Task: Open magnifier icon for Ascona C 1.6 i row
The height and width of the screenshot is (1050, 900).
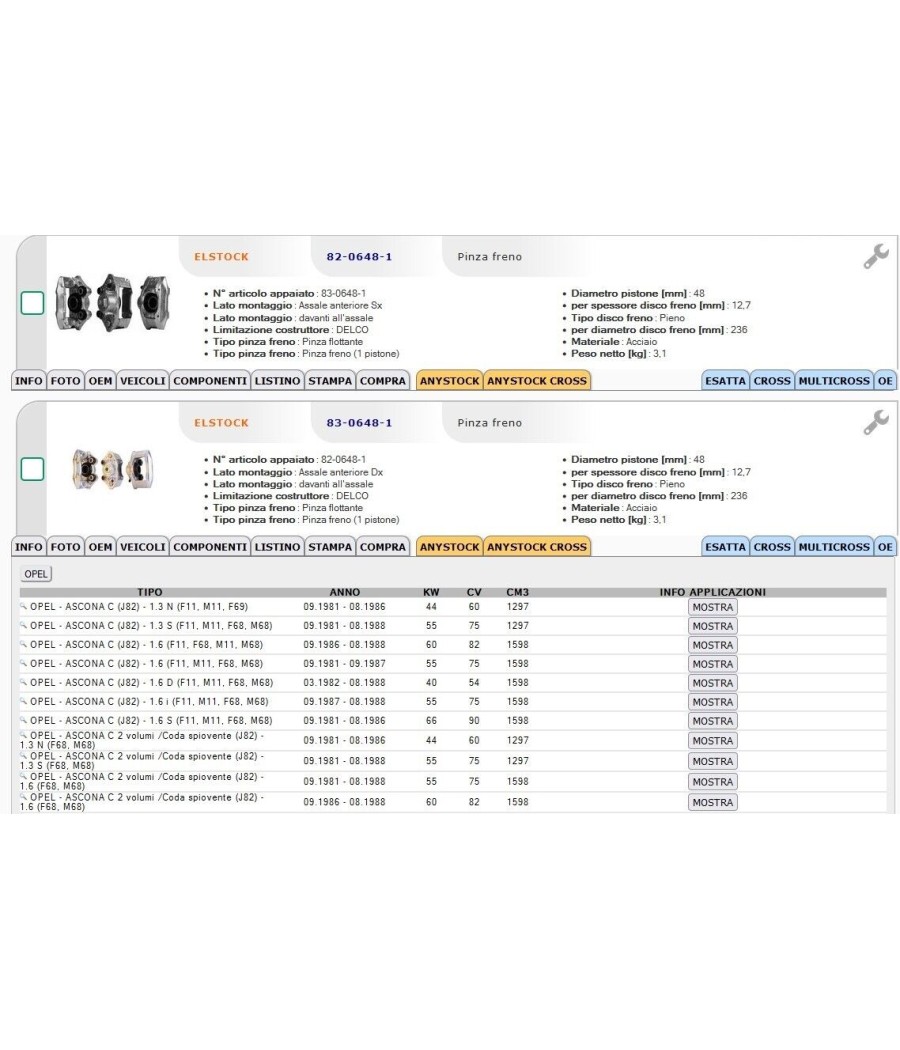Action: [23, 701]
